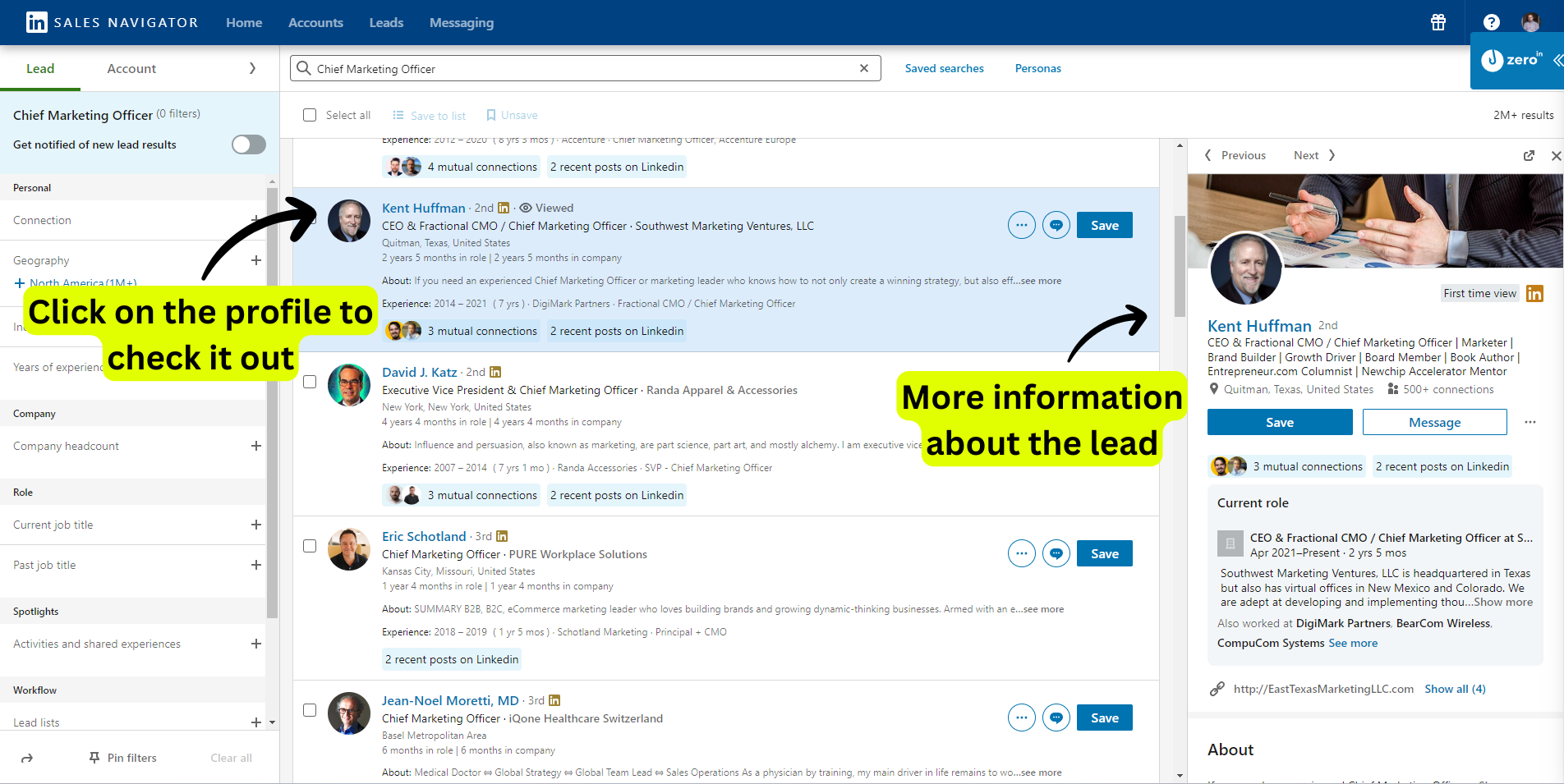Click the Unsave bookmark icon
Screen dimensions: 1564x784
click(491, 115)
